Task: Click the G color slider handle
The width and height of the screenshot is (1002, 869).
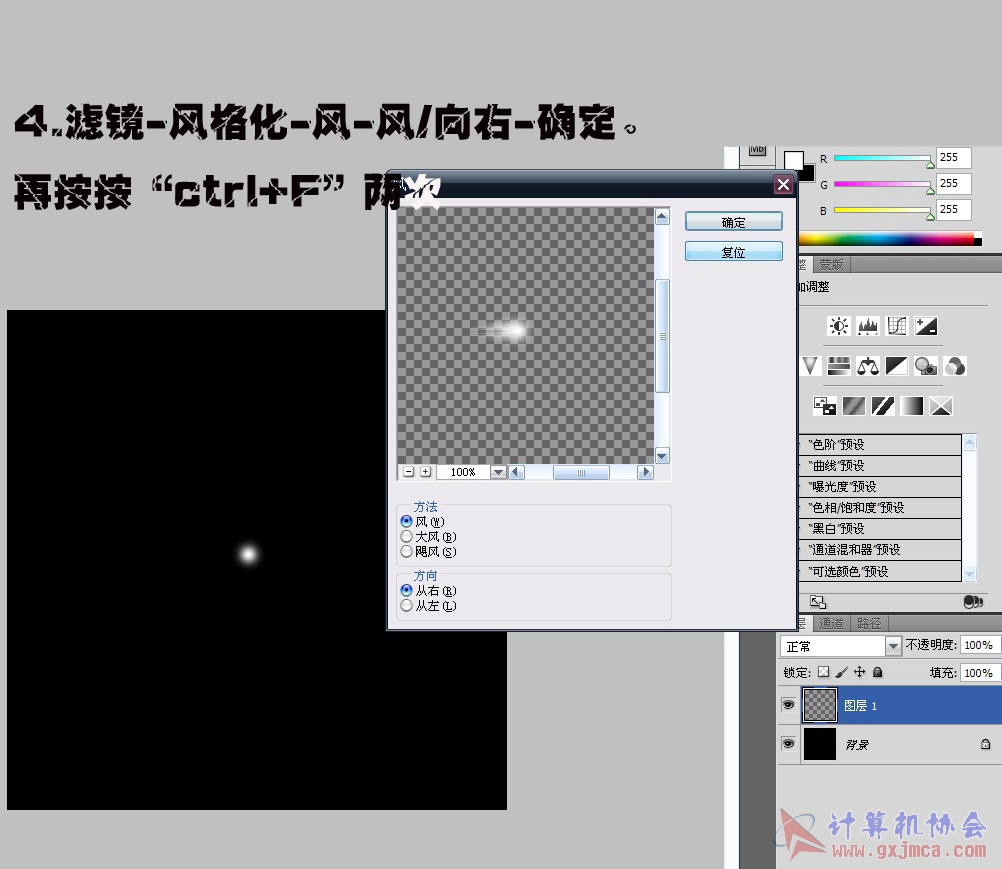Action: click(x=930, y=190)
